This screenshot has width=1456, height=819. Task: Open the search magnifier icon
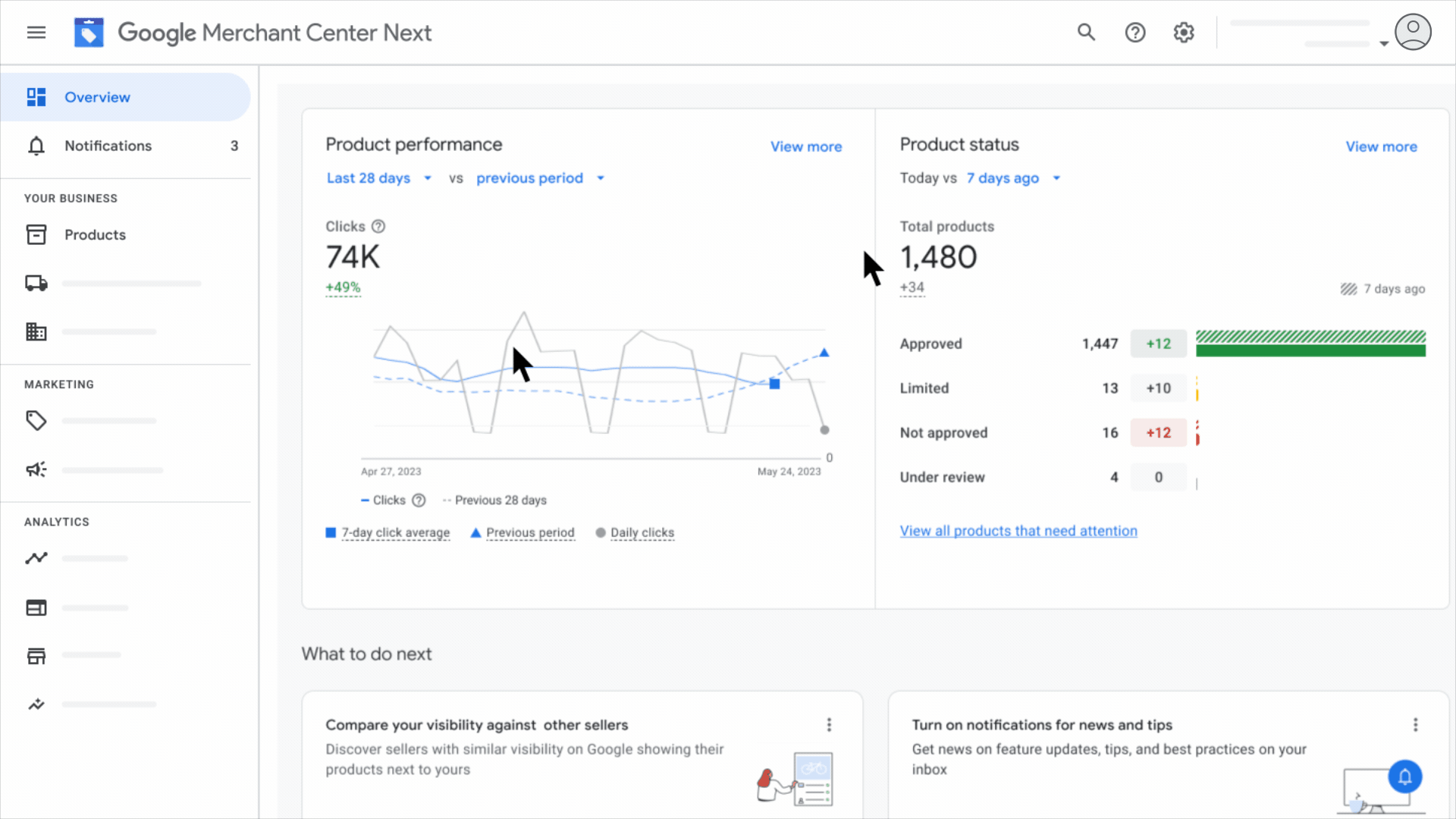tap(1086, 33)
